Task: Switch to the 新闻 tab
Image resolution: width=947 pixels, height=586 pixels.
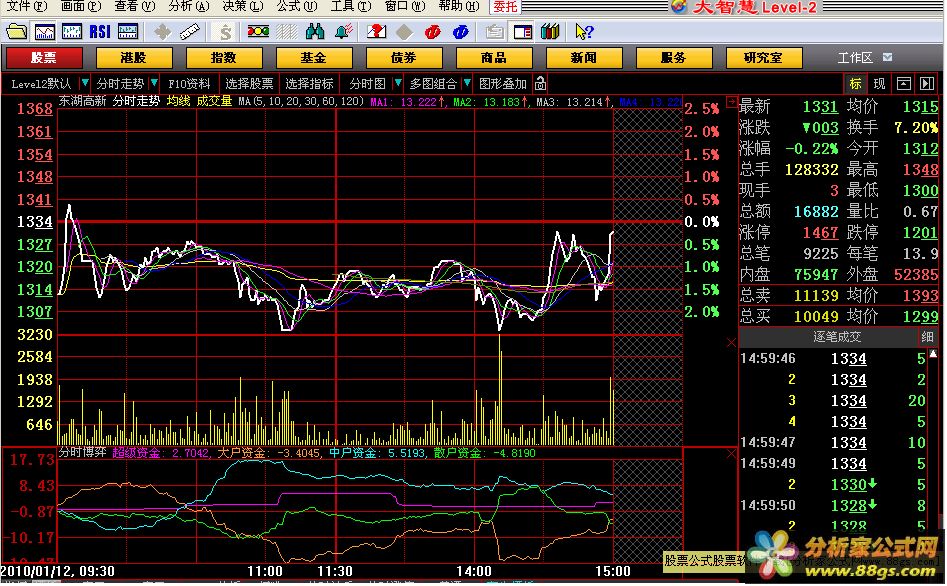Action: (x=584, y=57)
